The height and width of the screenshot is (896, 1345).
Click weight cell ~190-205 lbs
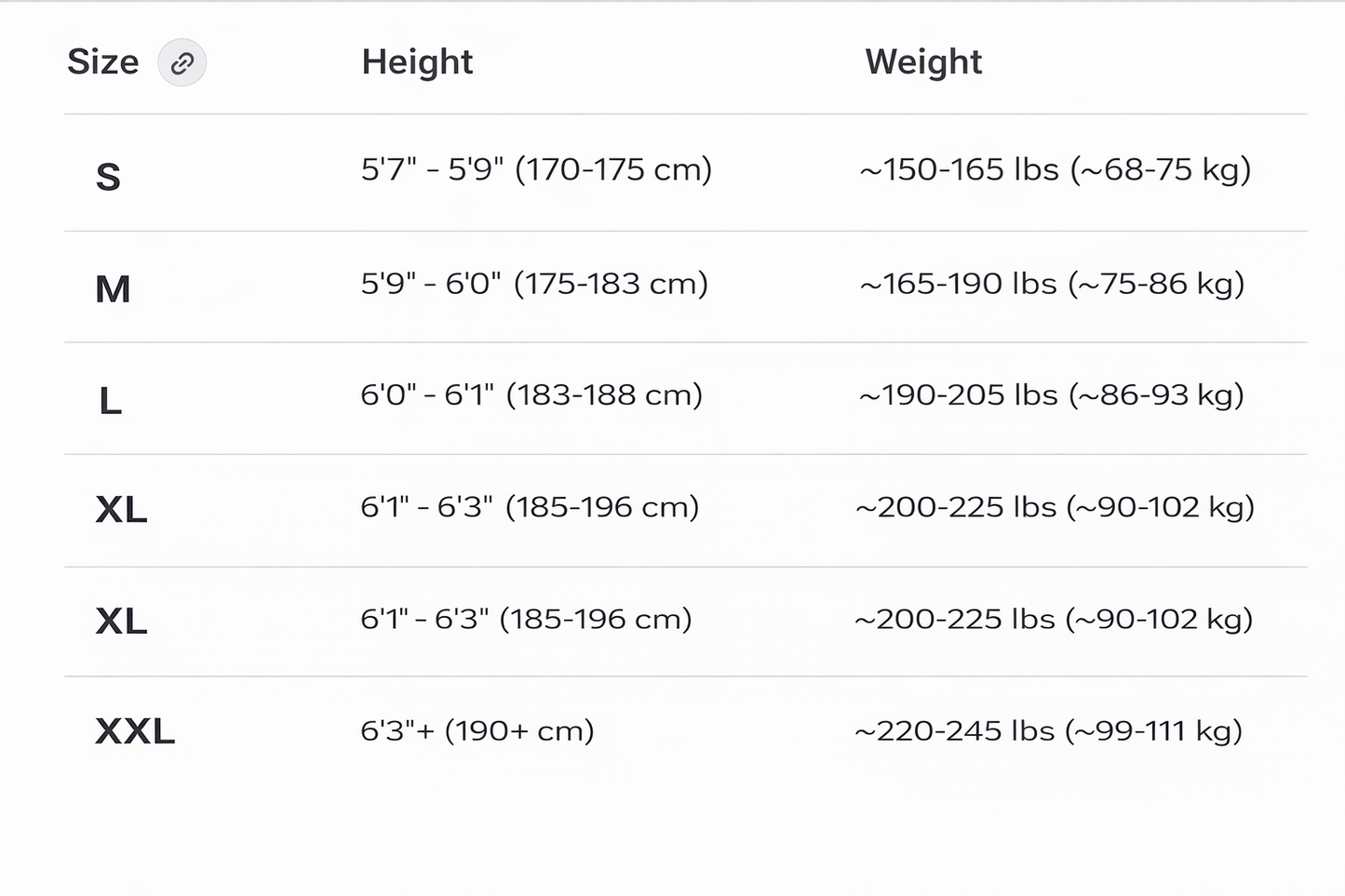point(1051,395)
